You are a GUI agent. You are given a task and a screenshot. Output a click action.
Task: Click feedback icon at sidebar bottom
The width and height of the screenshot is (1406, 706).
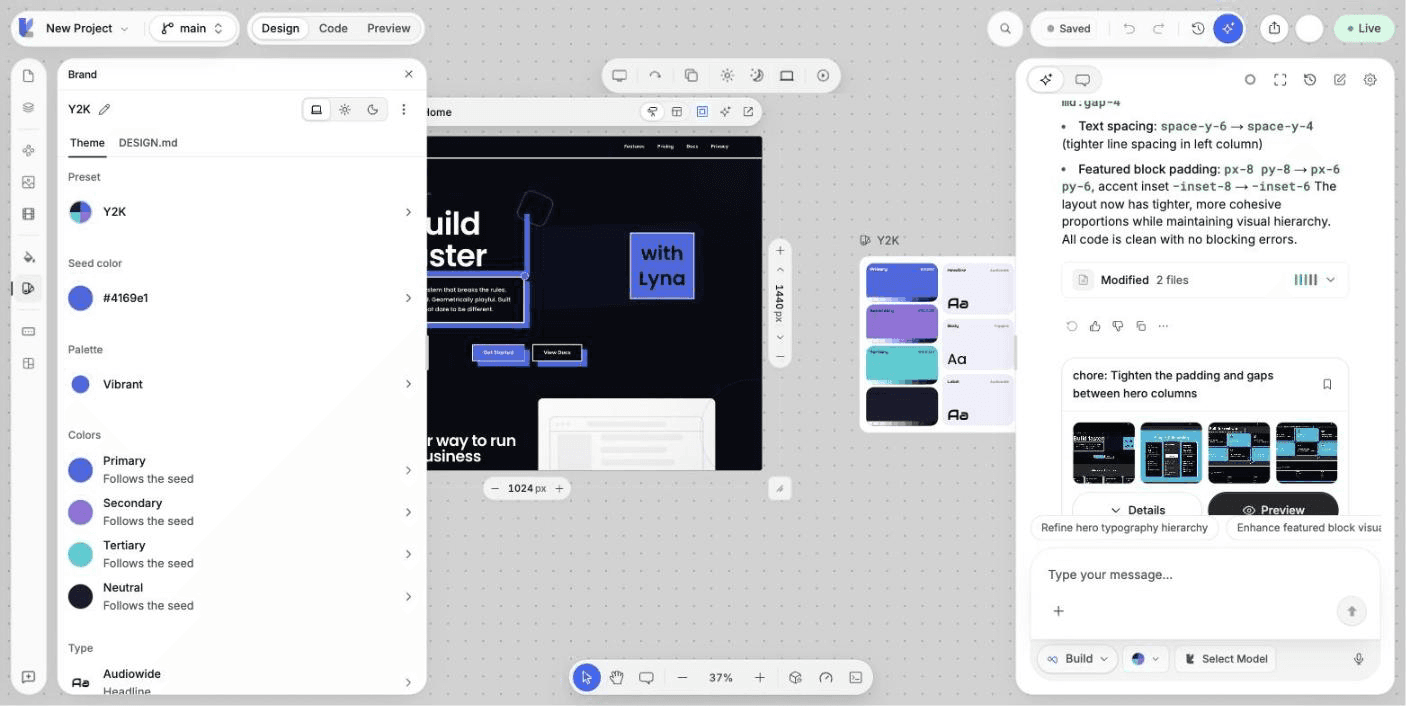(x=28, y=677)
